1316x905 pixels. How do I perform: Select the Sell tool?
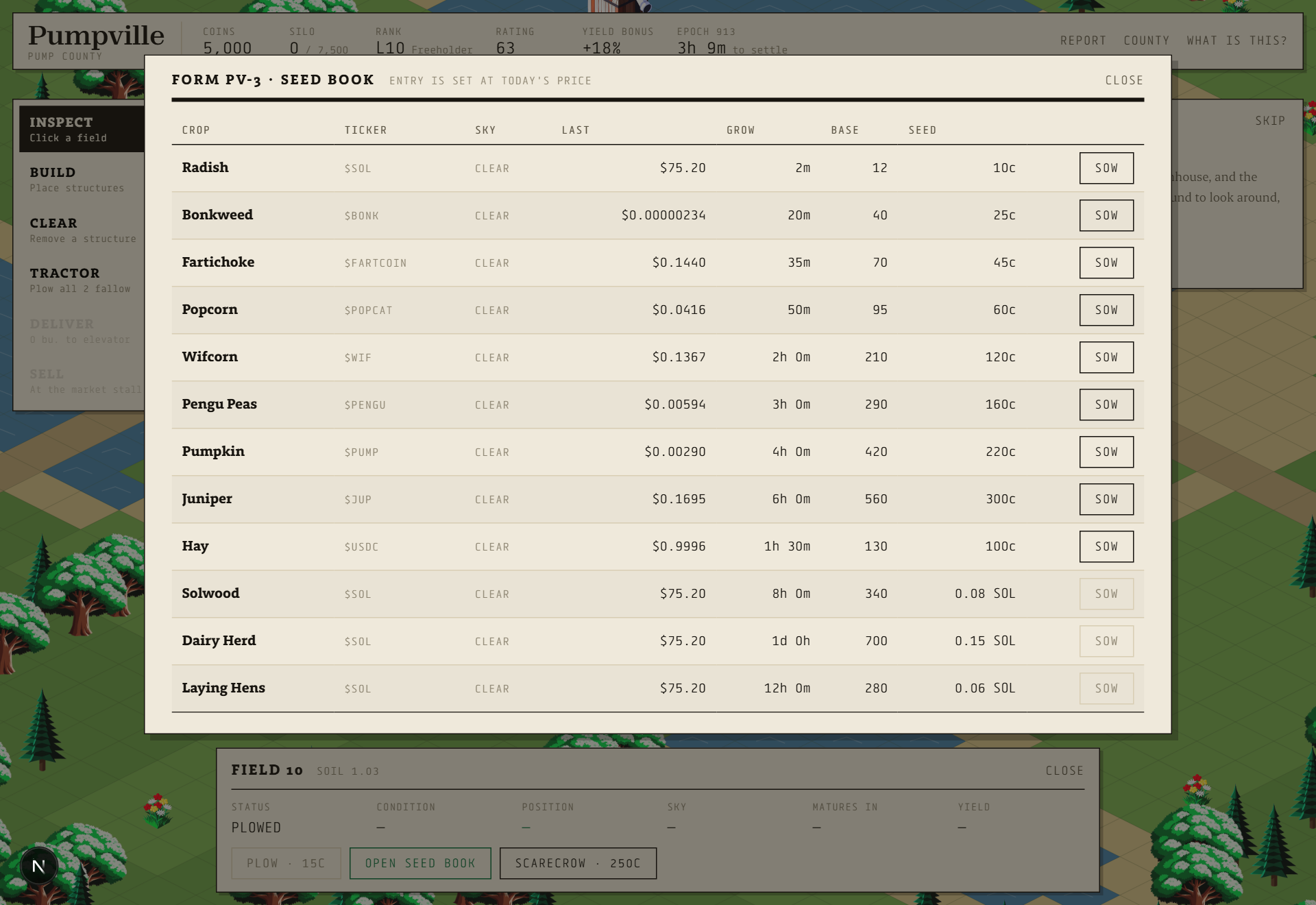pos(82,381)
